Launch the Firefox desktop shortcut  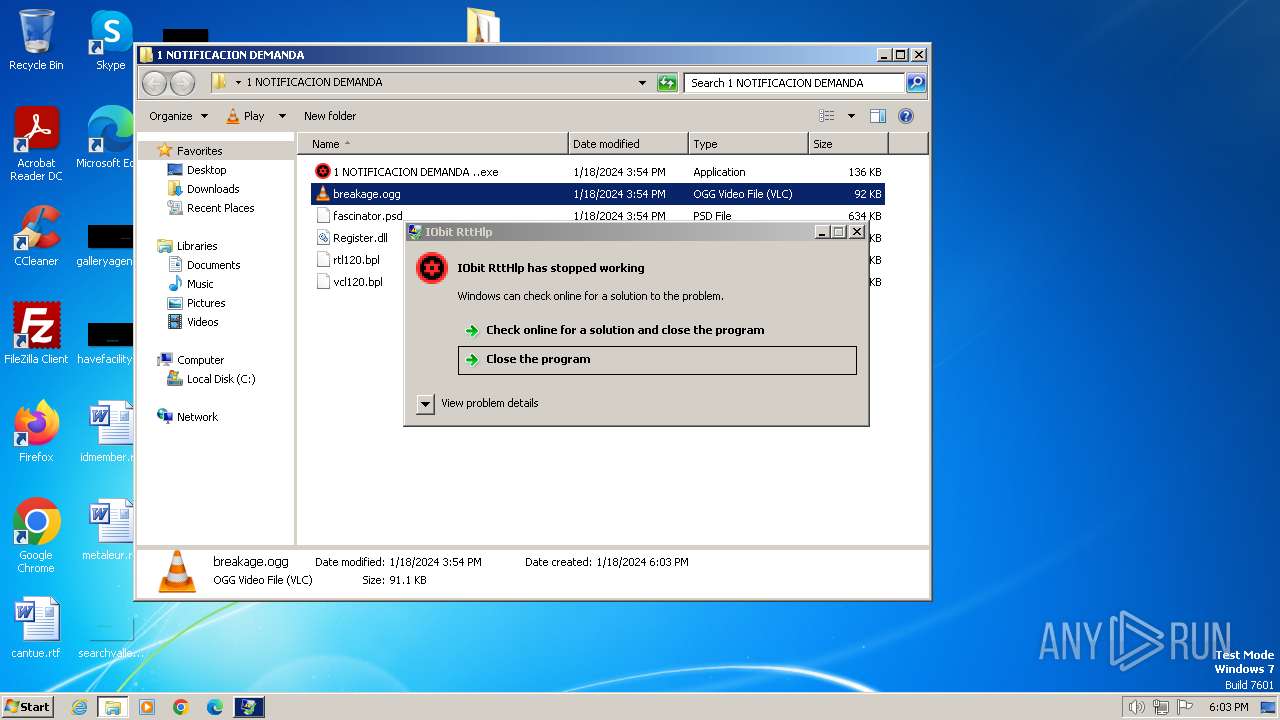click(x=36, y=431)
